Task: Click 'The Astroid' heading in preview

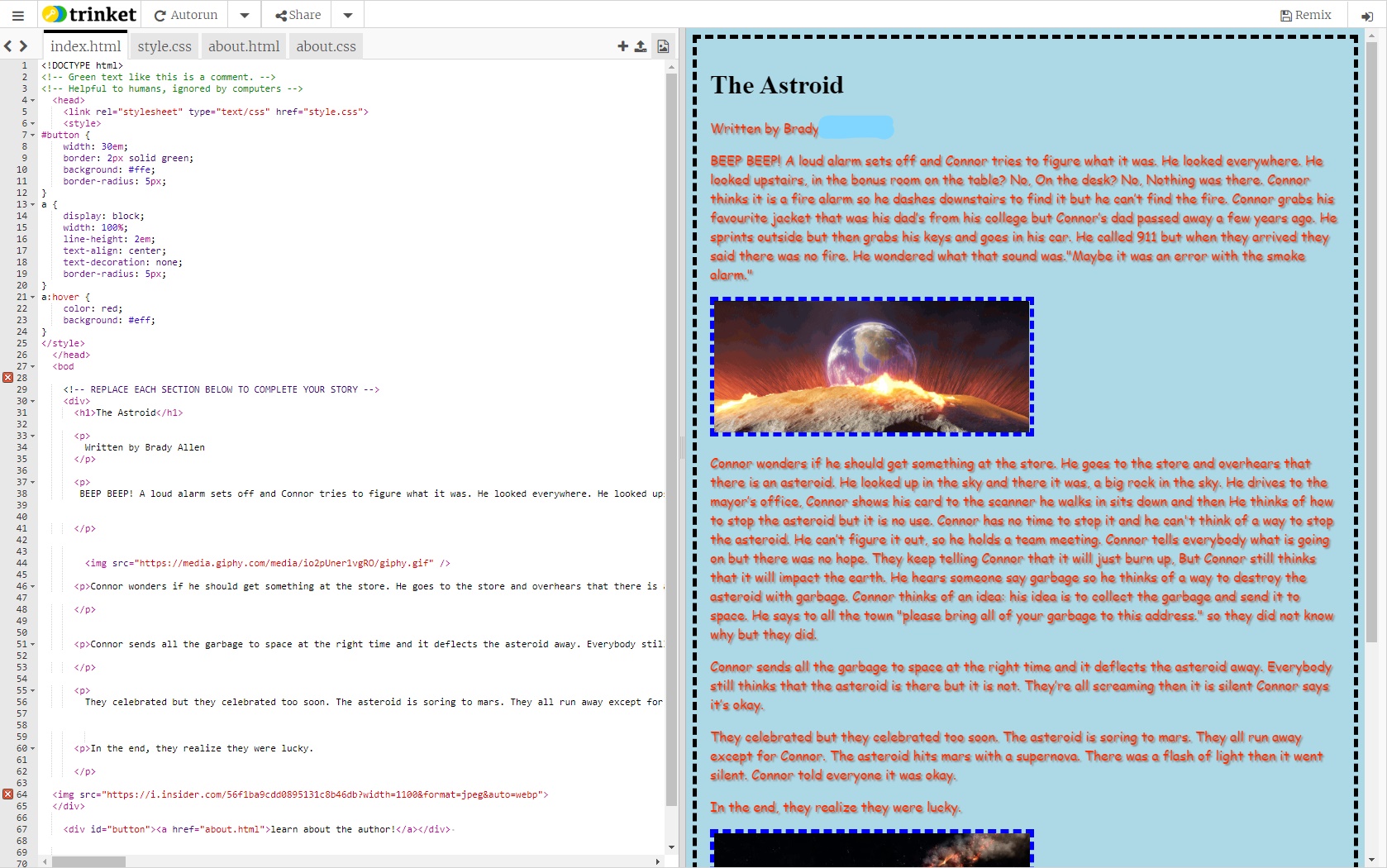Action: (777, 85)
